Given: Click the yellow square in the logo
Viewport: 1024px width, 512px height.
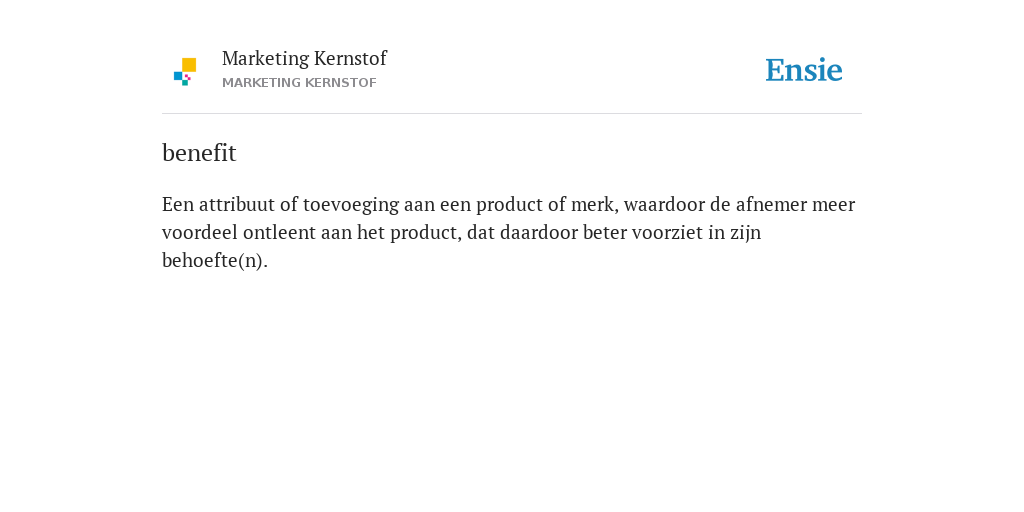Looking at the screenshot, I should (x=189, y=65).
